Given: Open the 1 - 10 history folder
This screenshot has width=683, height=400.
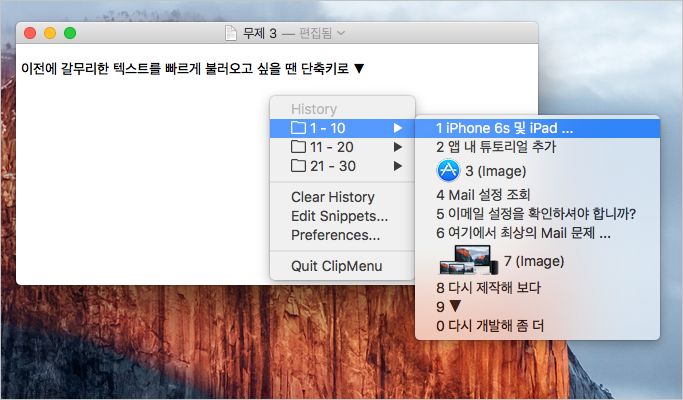Looking at the screenshot, I should click(342, 128).
